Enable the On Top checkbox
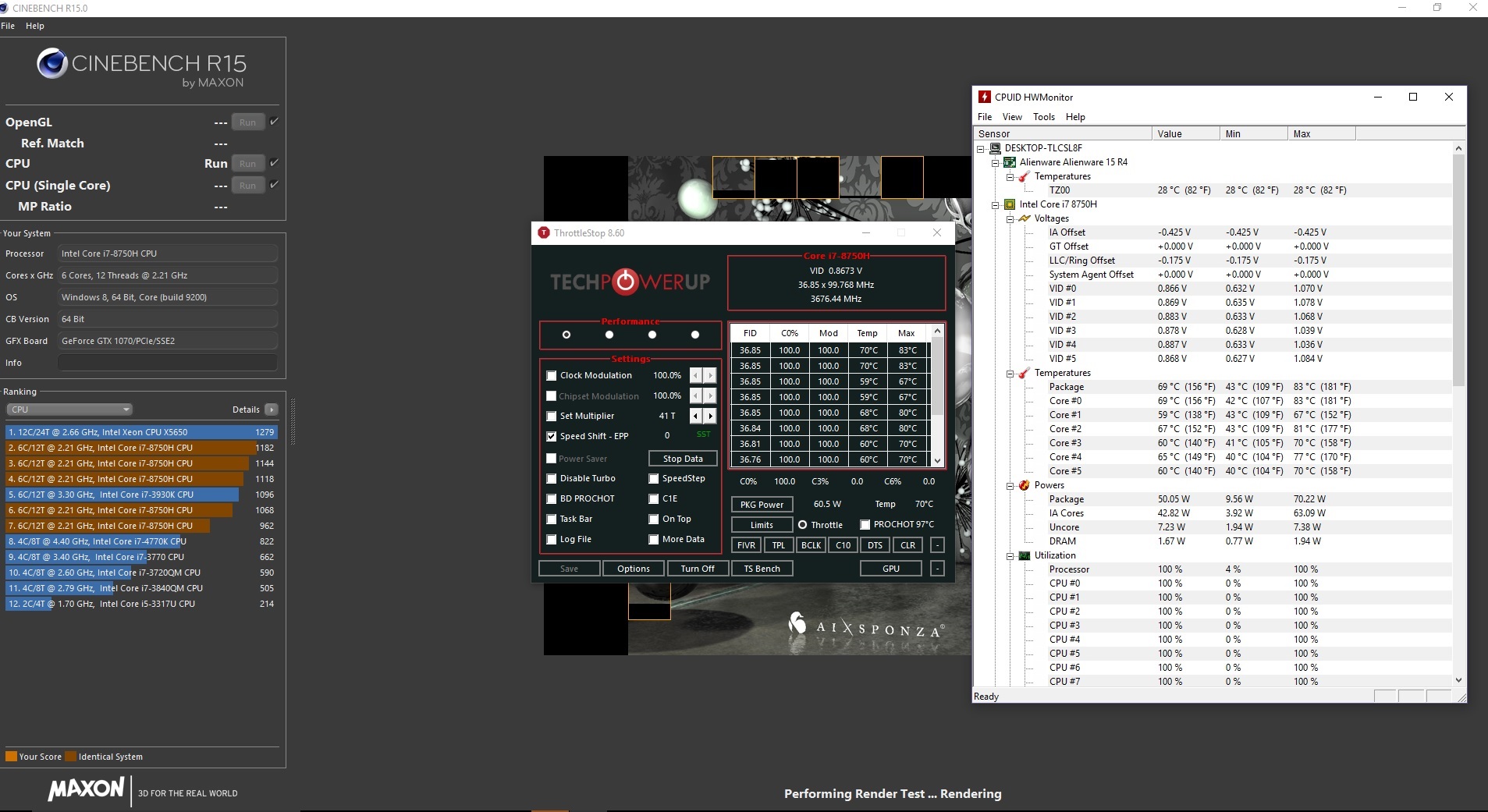1488x812 pixels. (654, 519)
